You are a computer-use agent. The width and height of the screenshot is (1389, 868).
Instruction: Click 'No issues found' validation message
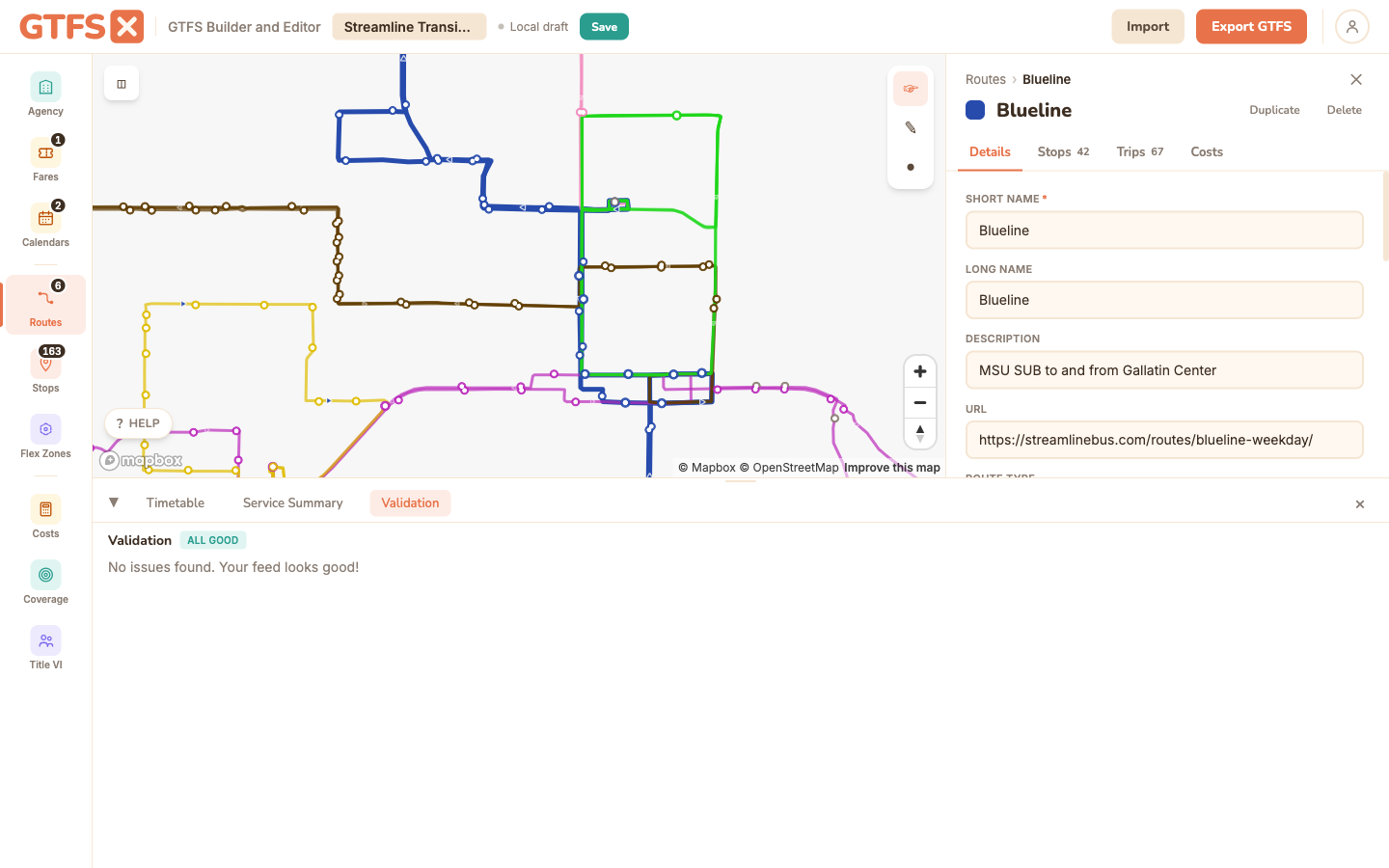[x=233, y=567]
